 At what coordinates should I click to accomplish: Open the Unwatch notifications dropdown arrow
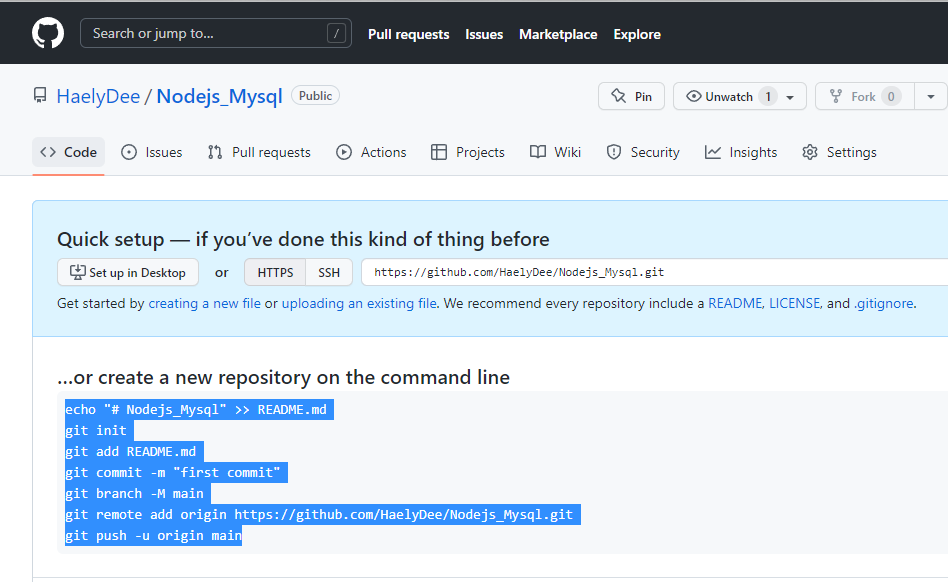tap(790, 97)
